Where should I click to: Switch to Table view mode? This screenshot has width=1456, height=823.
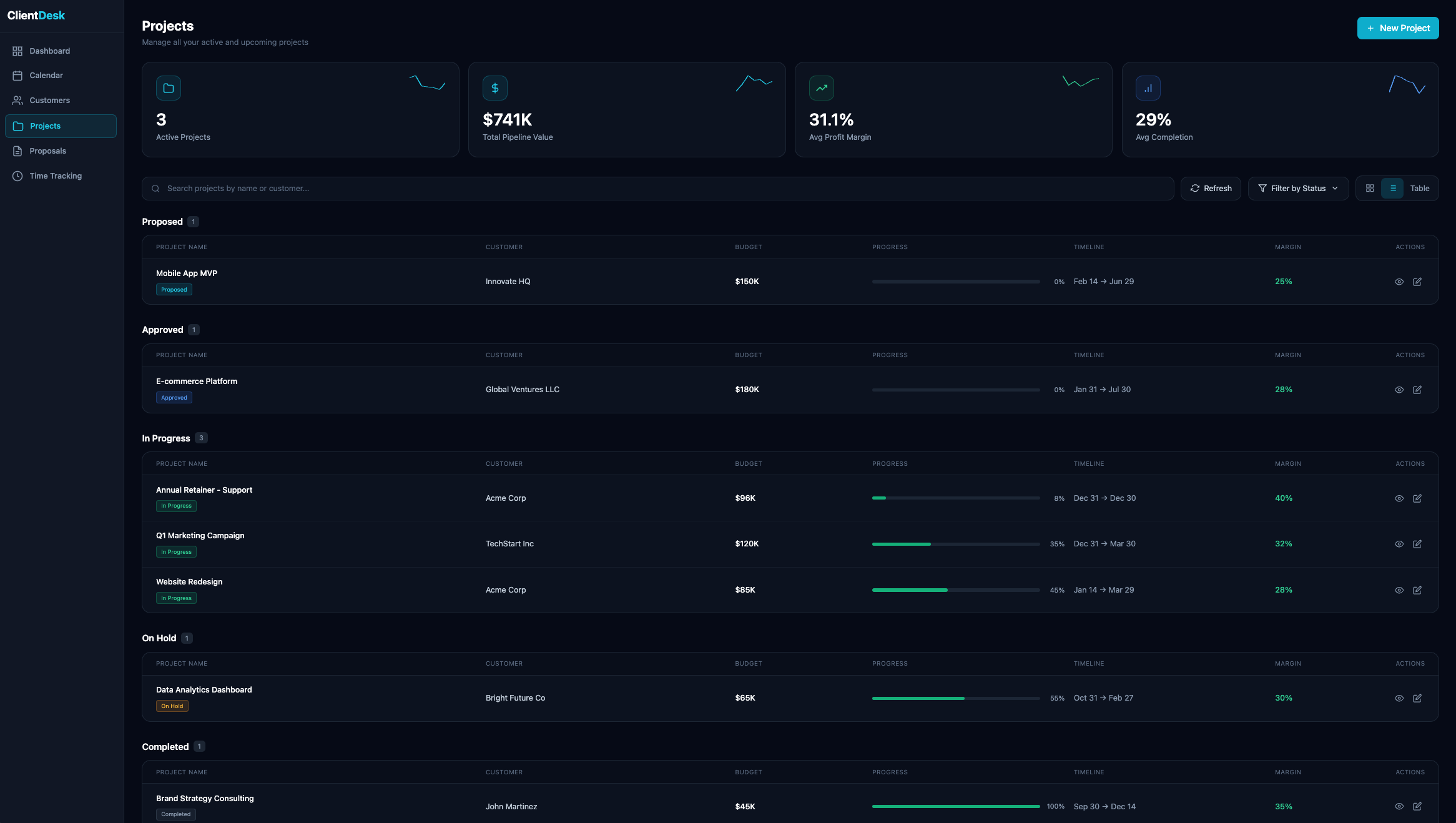click(1419, 188)
